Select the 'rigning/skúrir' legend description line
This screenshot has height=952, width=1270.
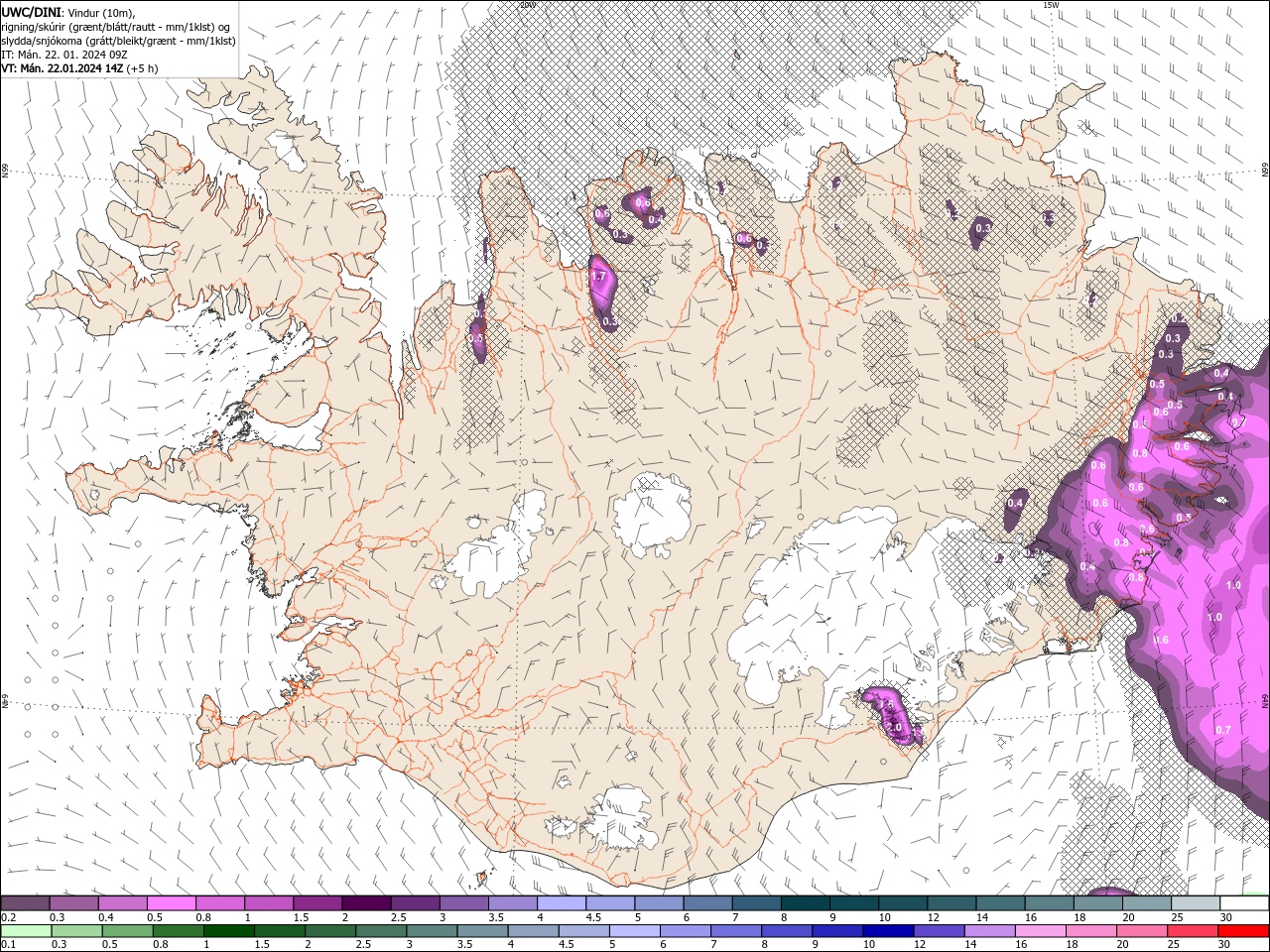(116, 27)
